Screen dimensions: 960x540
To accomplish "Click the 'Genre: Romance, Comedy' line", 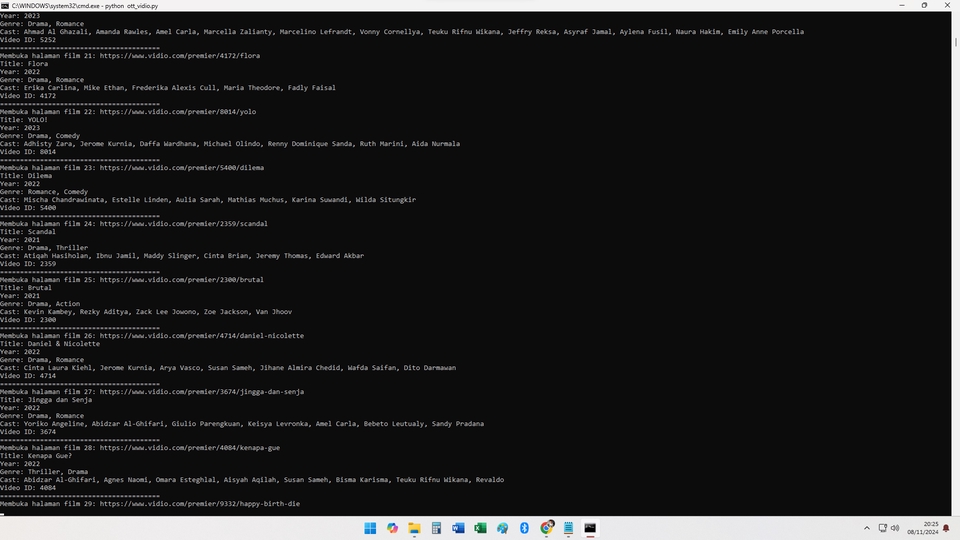I will (44, 192).
